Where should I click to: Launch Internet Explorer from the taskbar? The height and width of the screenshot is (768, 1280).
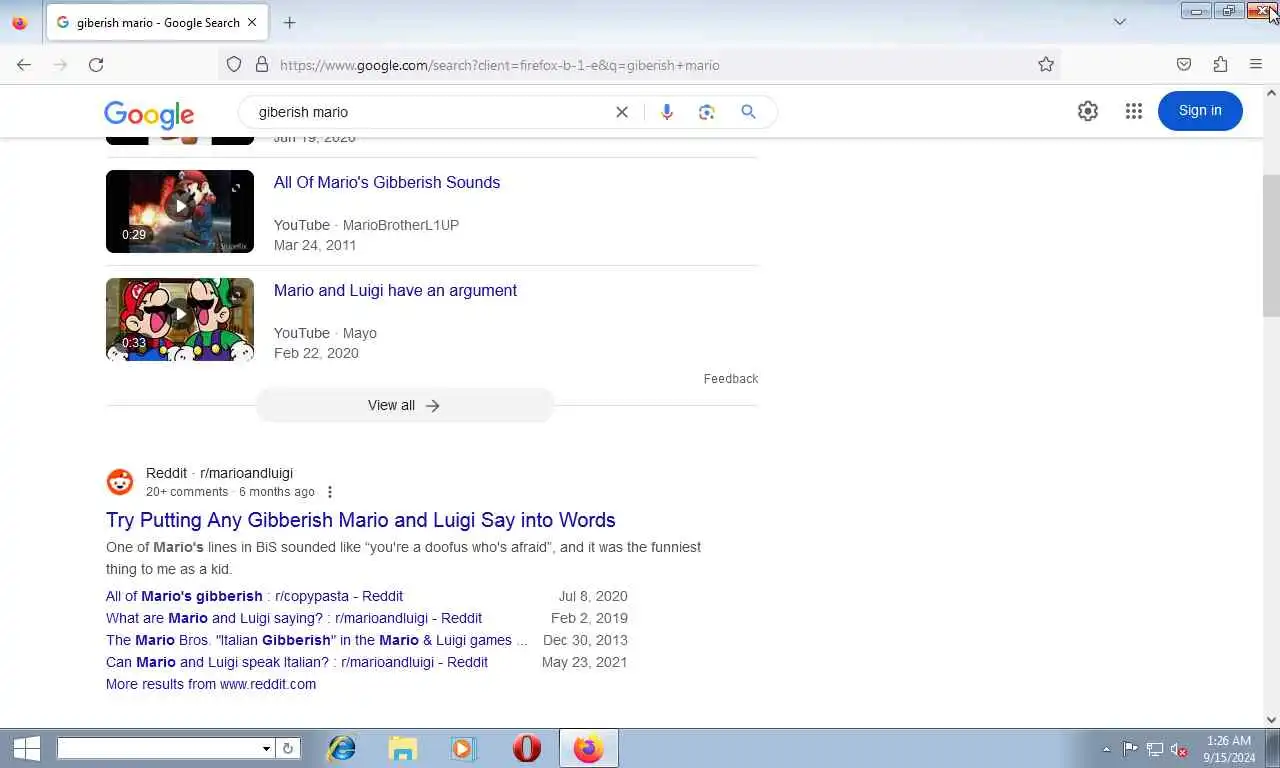point(342,748)
